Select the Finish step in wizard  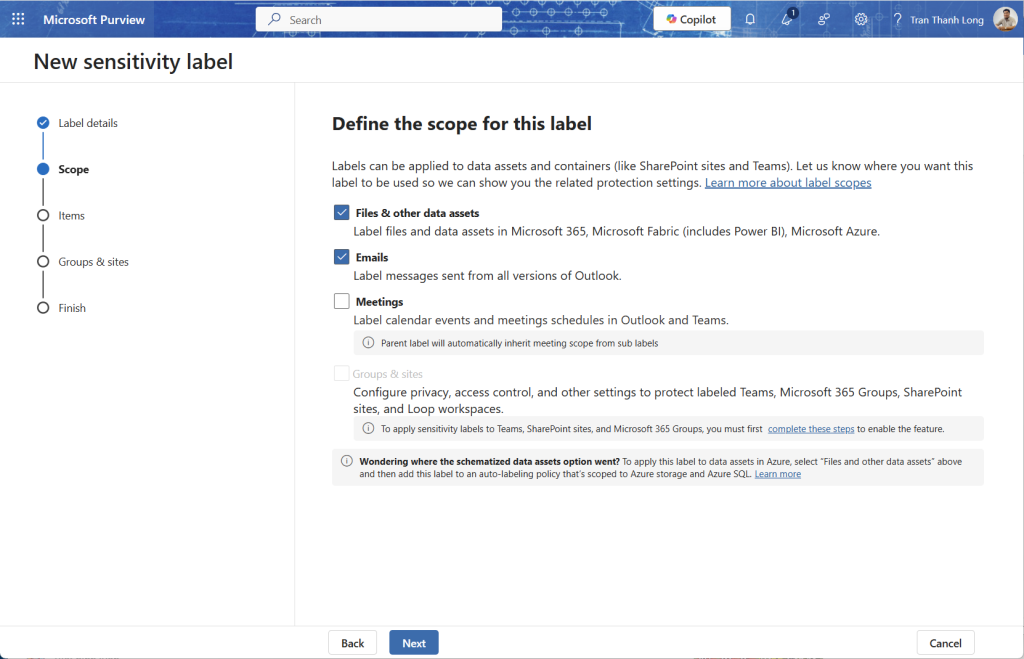click(72, 308)
